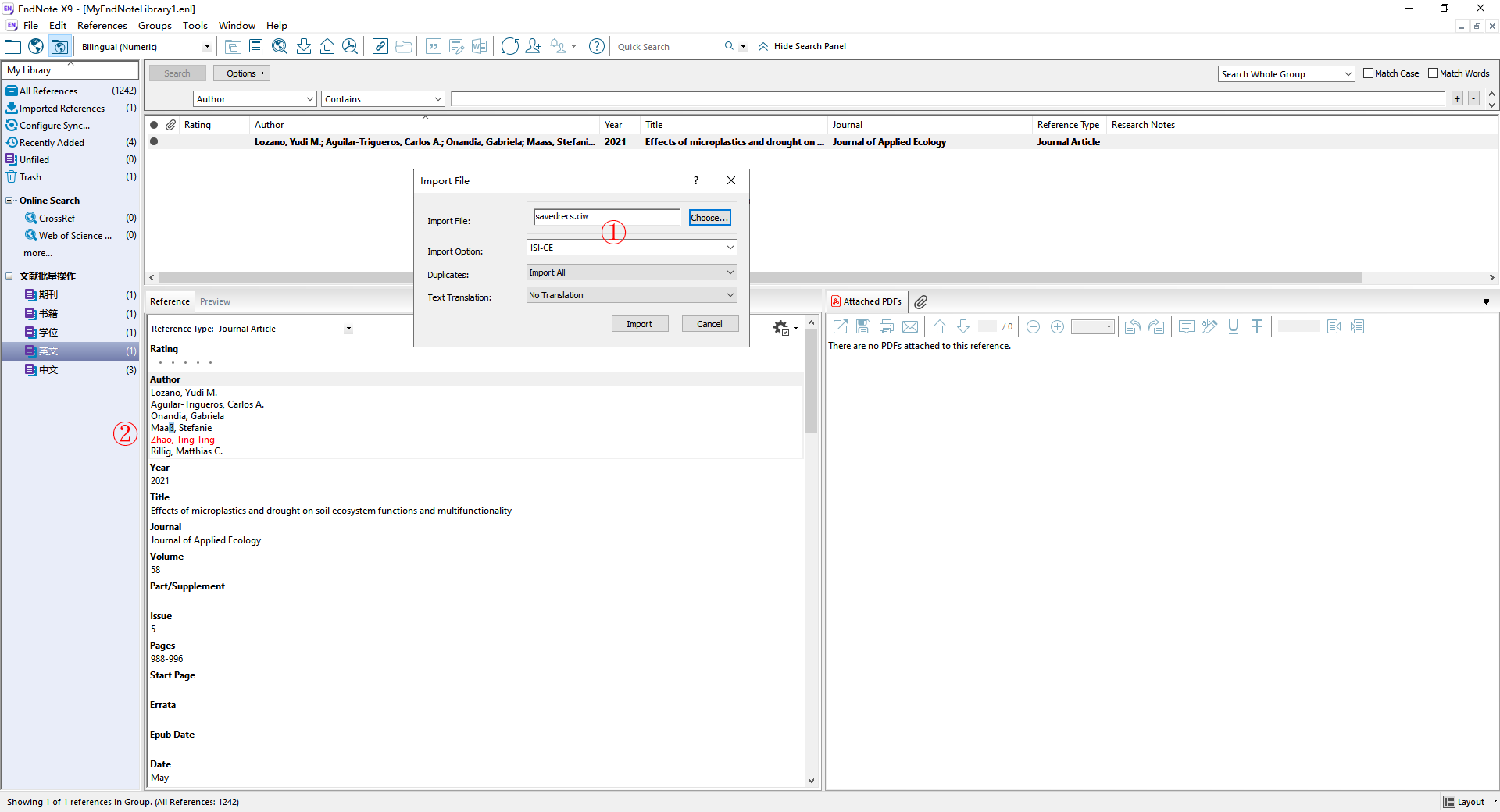Click the reference panel vertical scrollbar thumb
This screenshot has width=1500, height=812.
point(811,383)
